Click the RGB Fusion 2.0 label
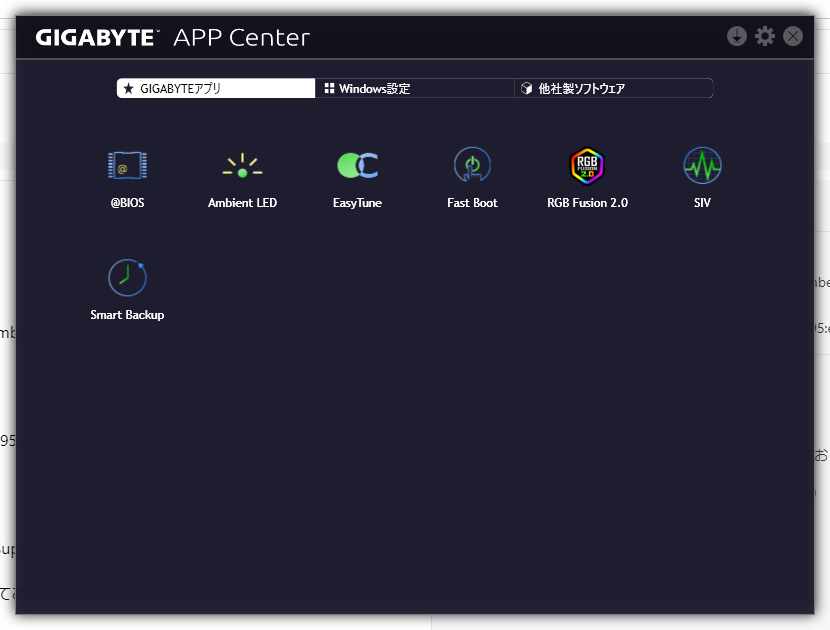Viewport: 830px width, 630px height. coord(587,203)
